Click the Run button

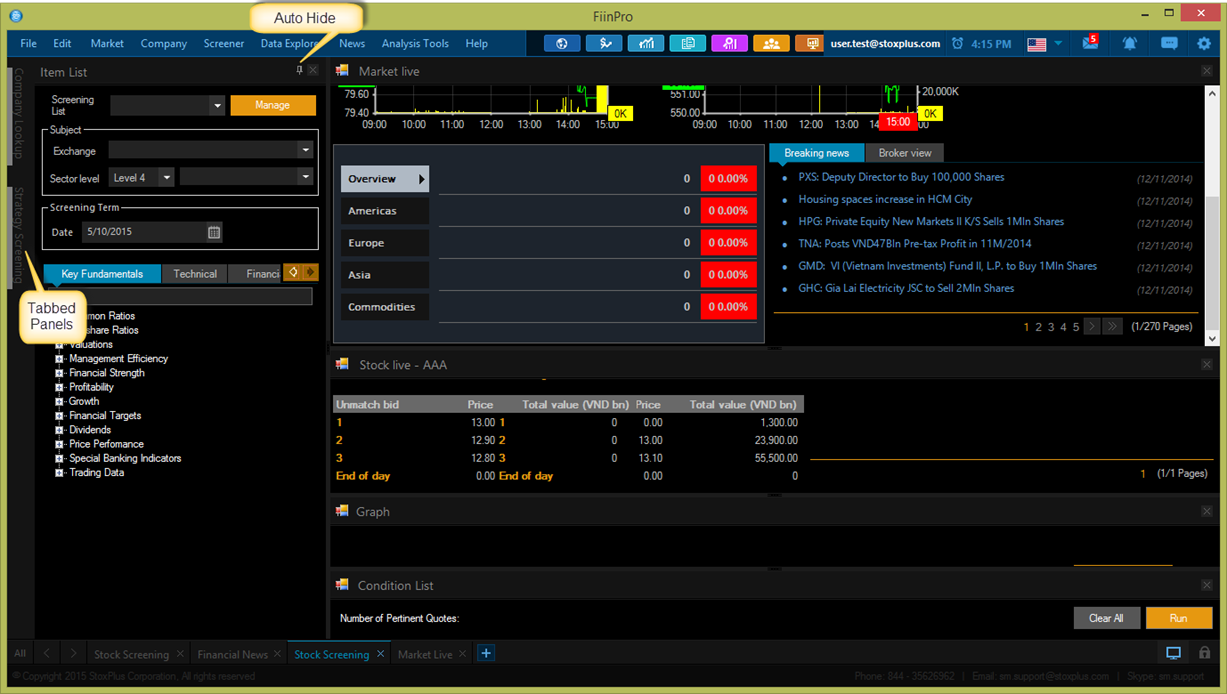(1179, 618)
